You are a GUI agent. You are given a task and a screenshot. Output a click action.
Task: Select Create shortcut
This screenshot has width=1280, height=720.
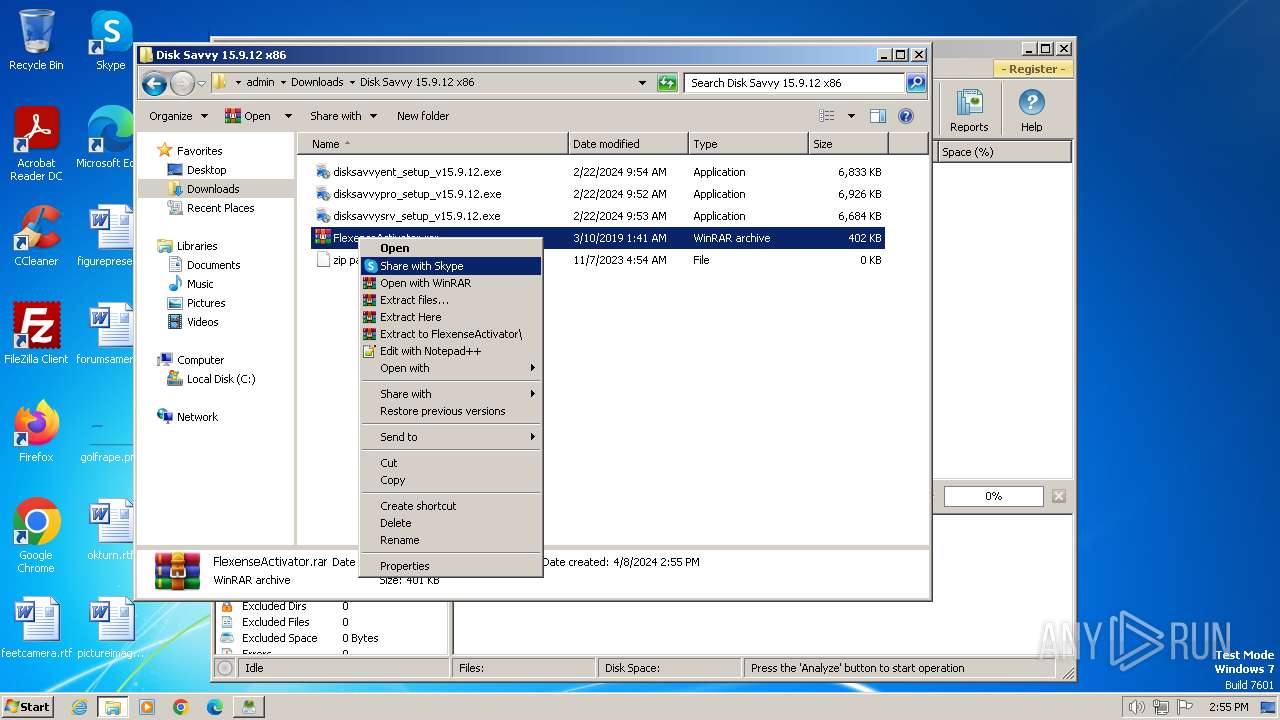451,506
